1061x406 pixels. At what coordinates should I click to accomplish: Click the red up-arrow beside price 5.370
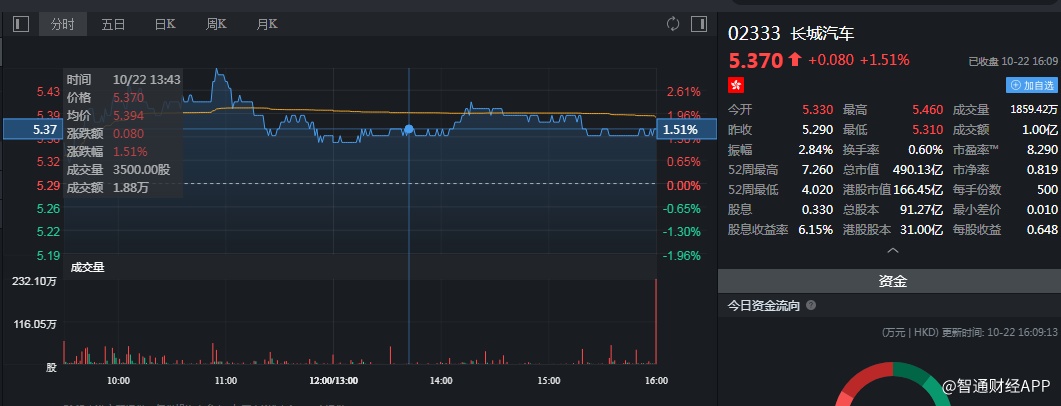pos(795,60)
